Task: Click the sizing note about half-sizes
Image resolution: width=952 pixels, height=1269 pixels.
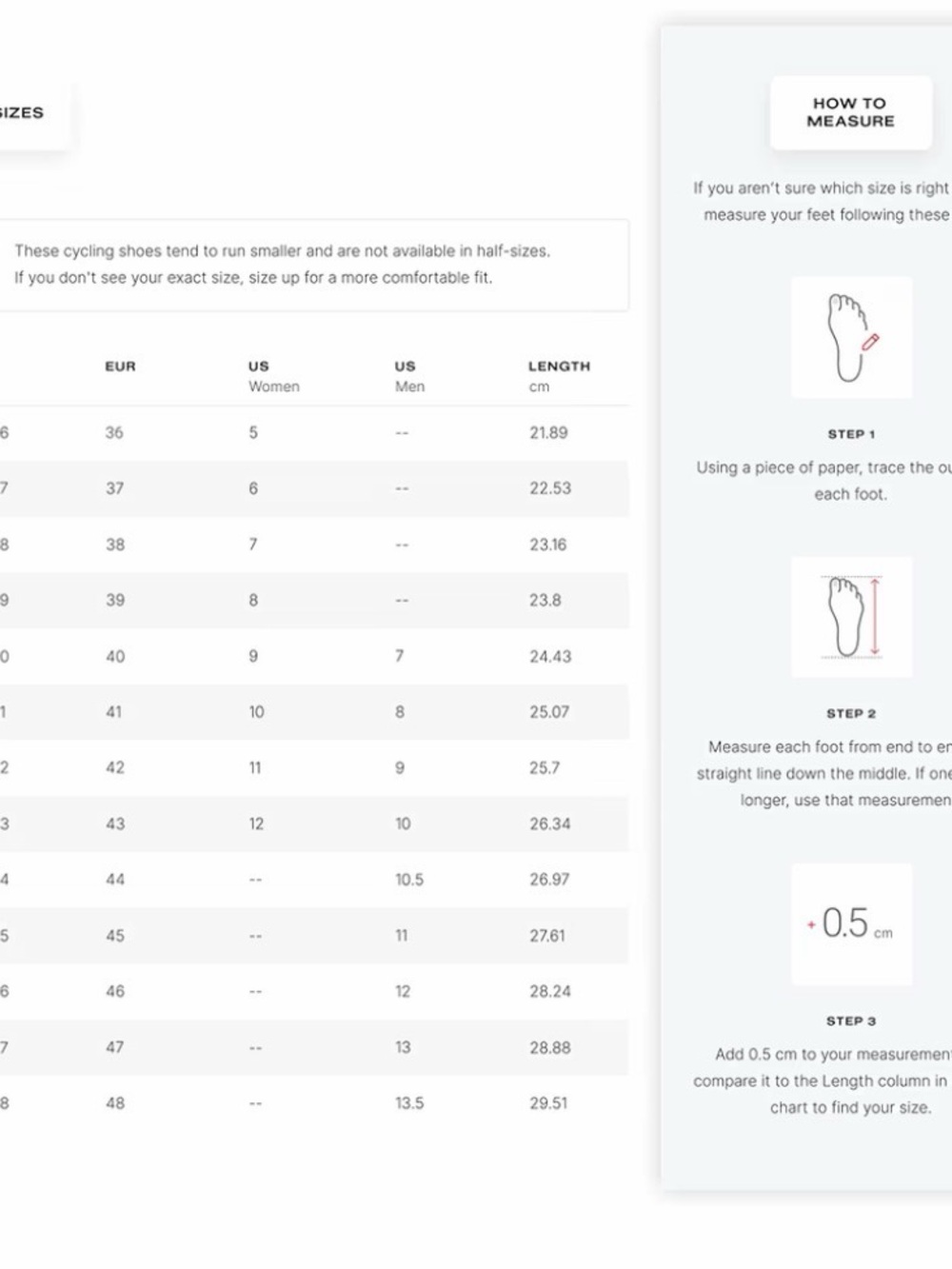Action: point(283,265)
